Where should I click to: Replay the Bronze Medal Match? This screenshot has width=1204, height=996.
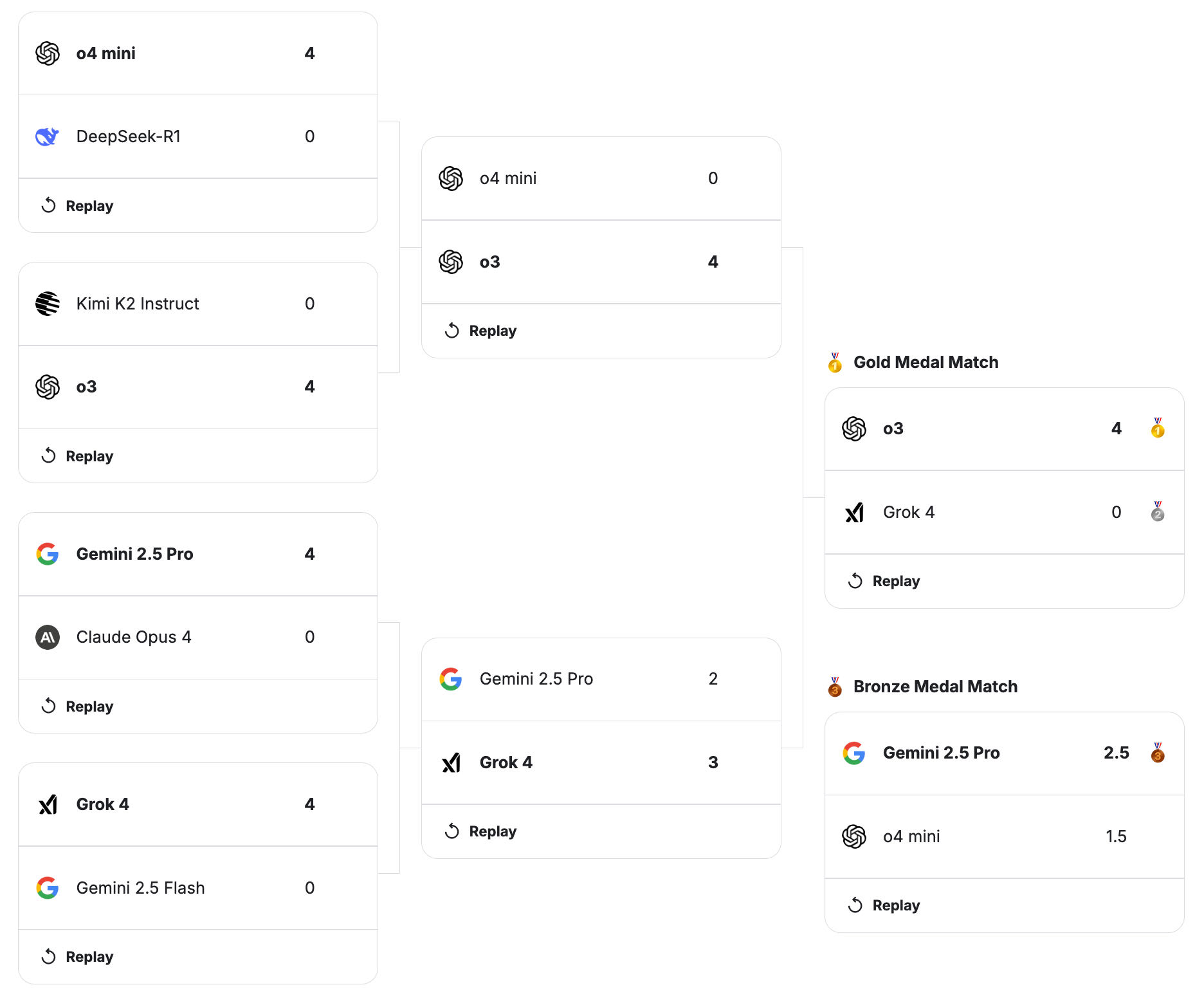884,905
